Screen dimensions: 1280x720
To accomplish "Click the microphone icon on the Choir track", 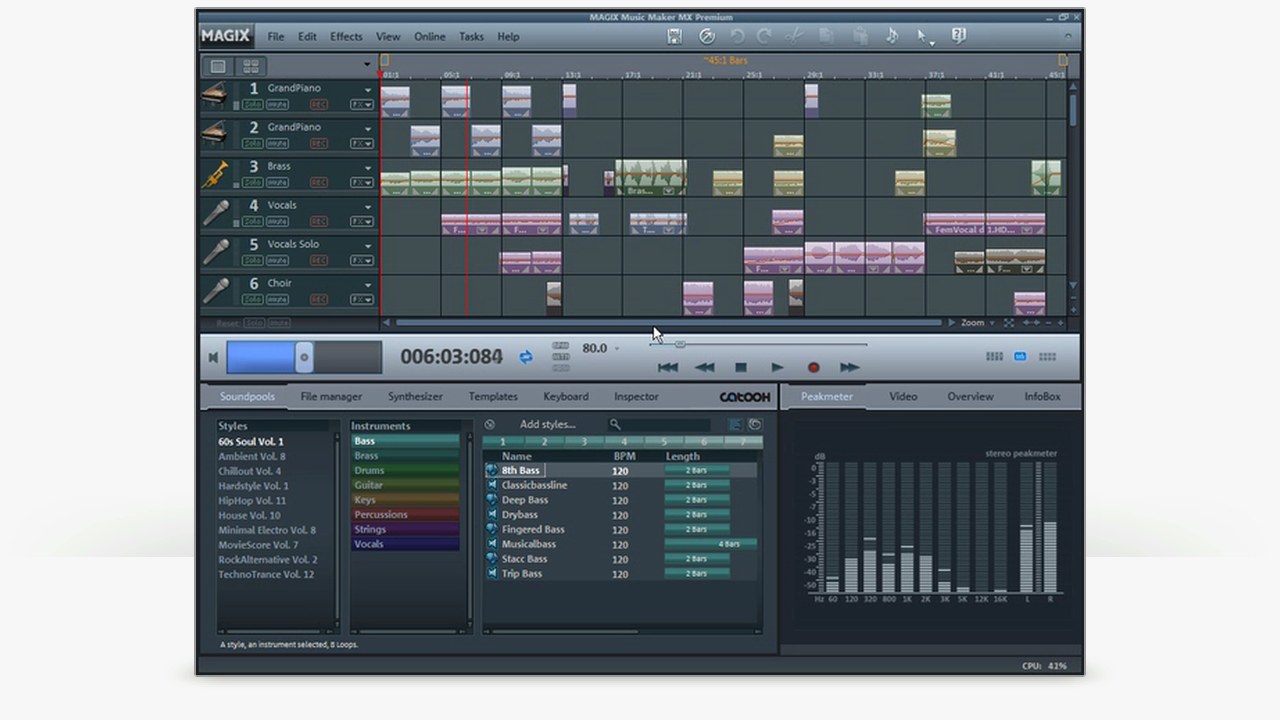I will point(214,291).
